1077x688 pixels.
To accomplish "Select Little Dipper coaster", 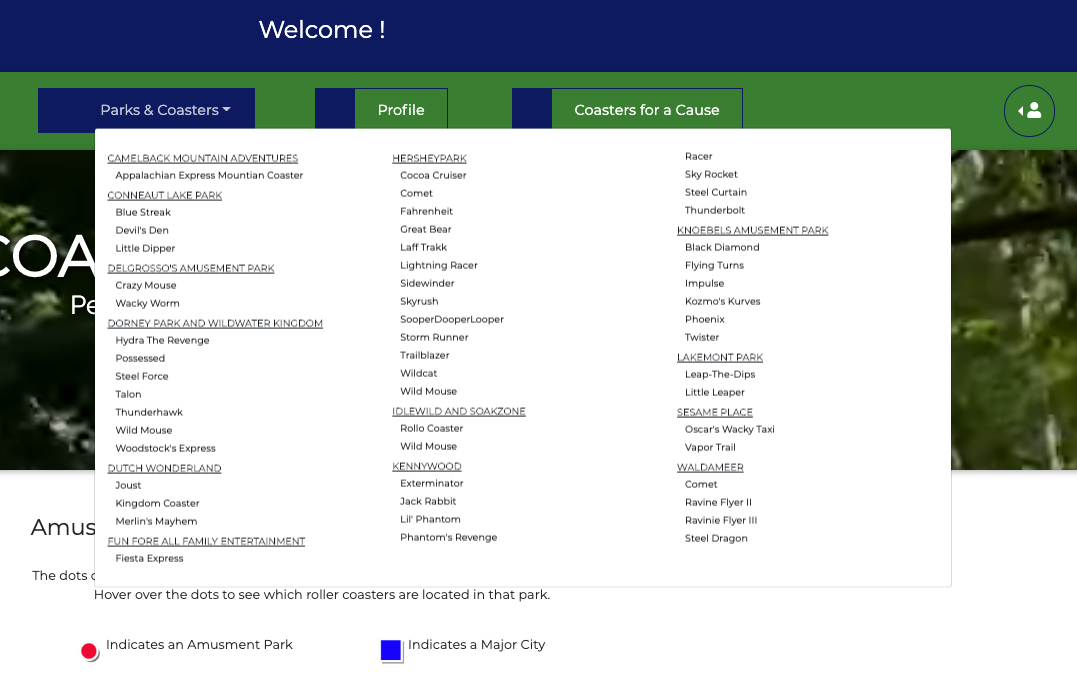I will (x=145, y=248).
